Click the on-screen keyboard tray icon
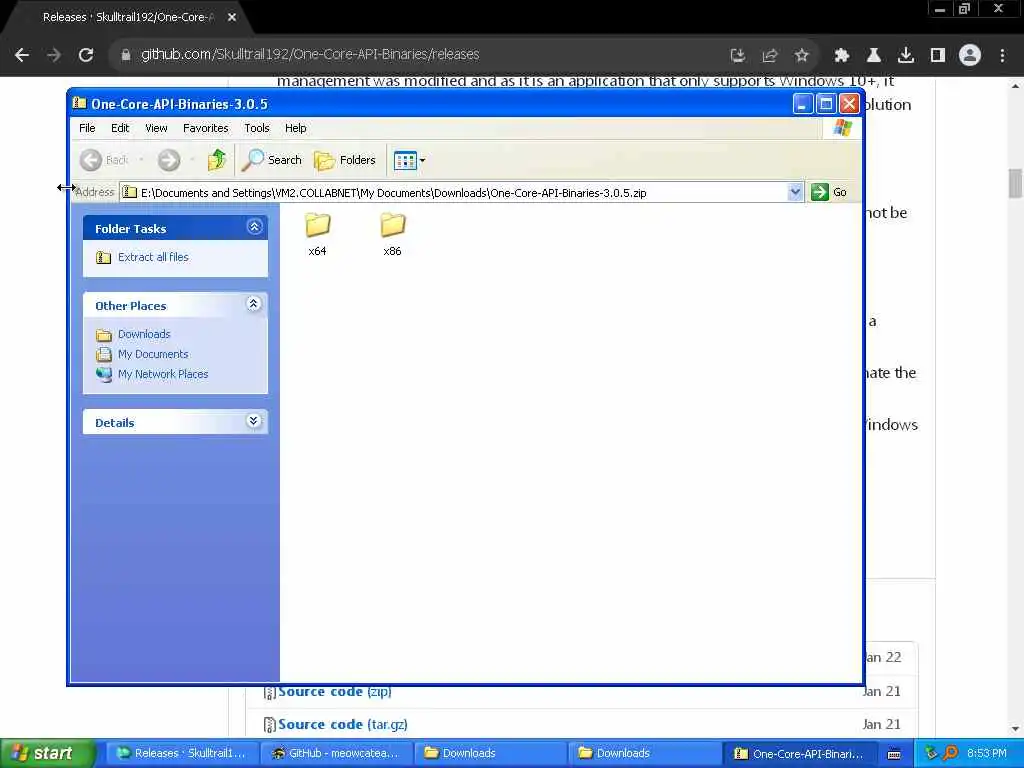The height and width of the screenshot is (768, 1024). coord(894,754)
